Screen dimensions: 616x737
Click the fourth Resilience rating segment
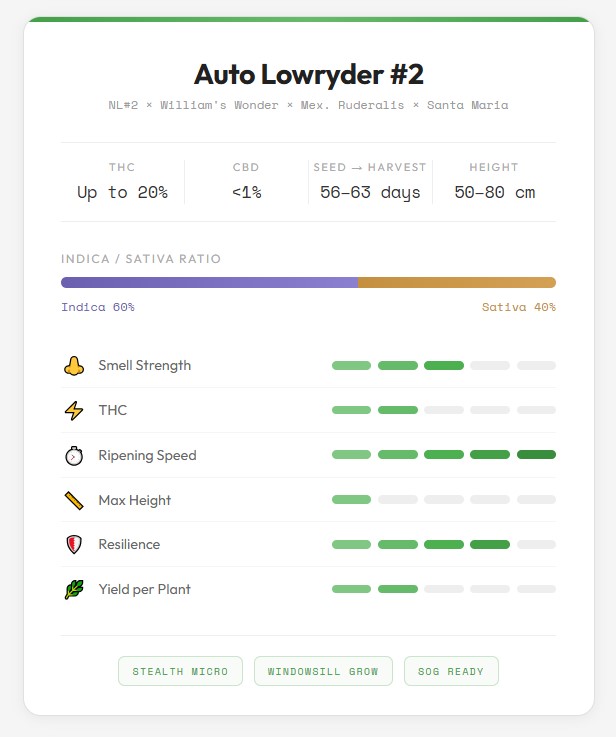[x=490, y=545]
